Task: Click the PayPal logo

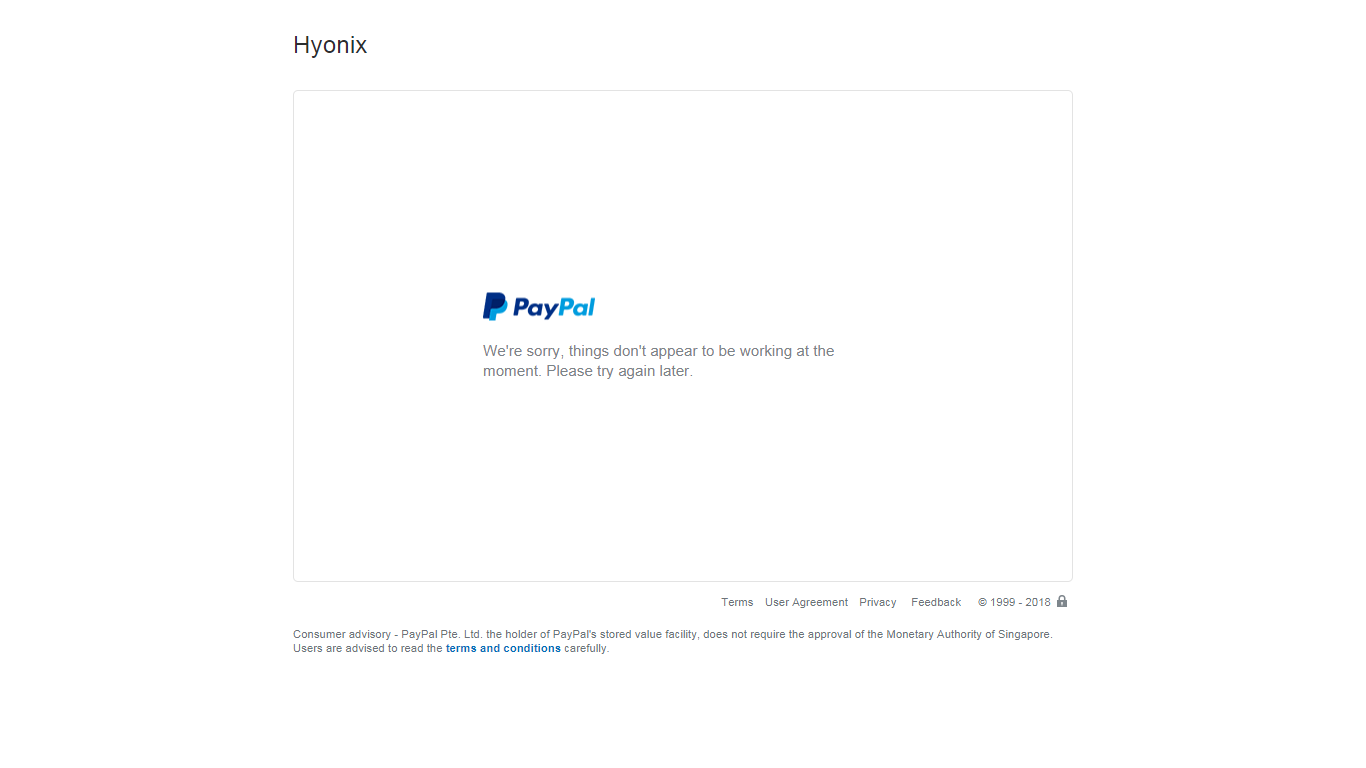Action: [539, 306]
